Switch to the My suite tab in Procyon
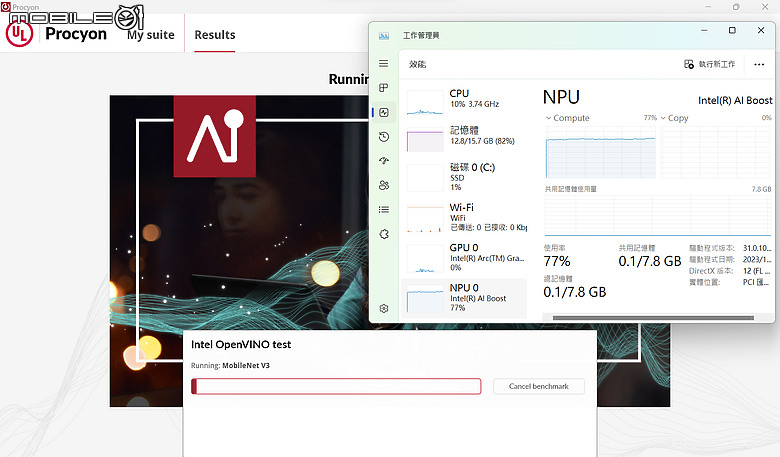Screen dimensions: 780x457 (x=151, y=35)
